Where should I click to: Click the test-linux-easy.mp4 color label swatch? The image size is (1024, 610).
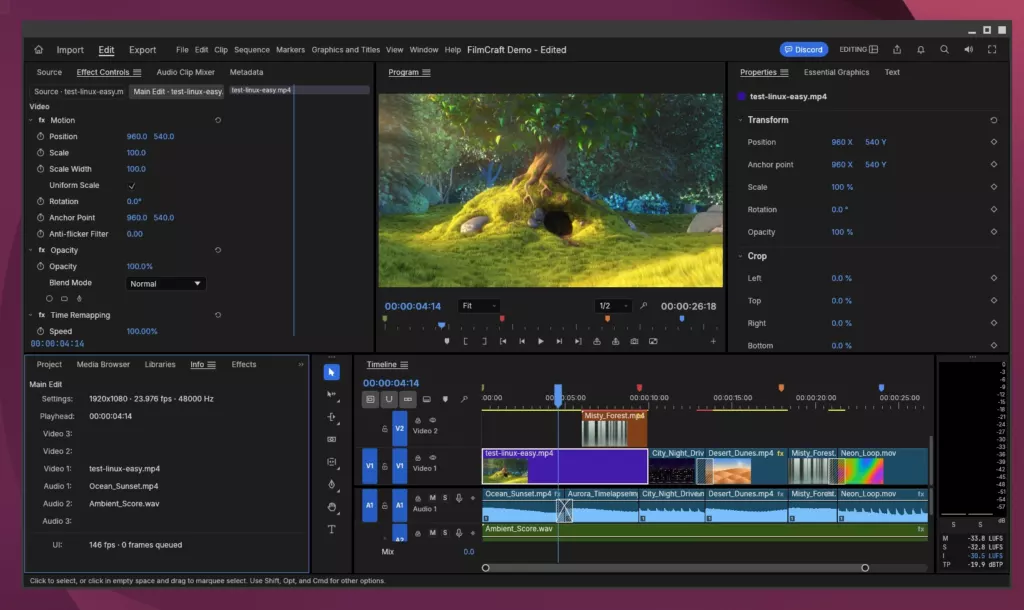point(741,96)
